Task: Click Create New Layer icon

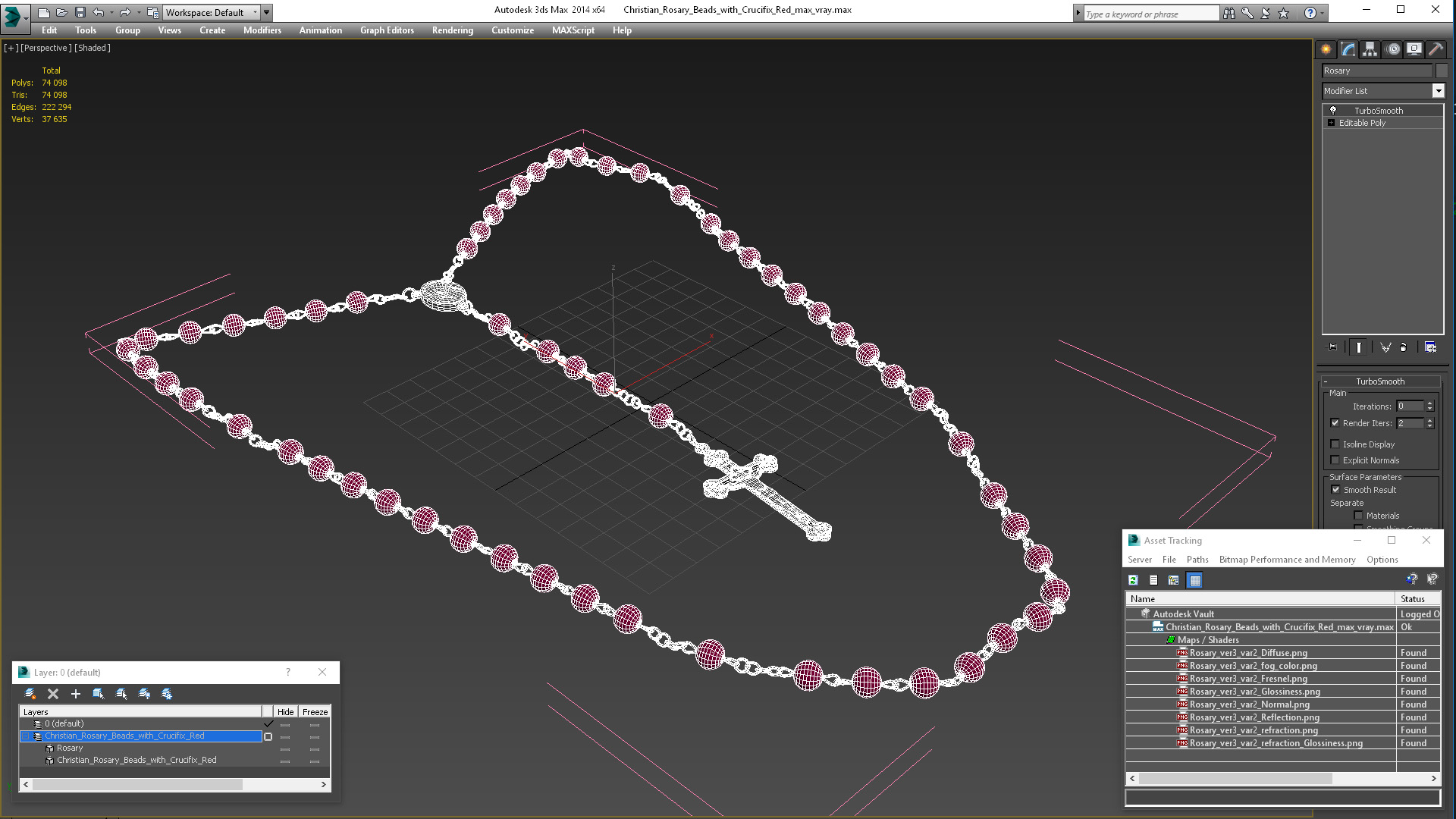Action: 30,694
